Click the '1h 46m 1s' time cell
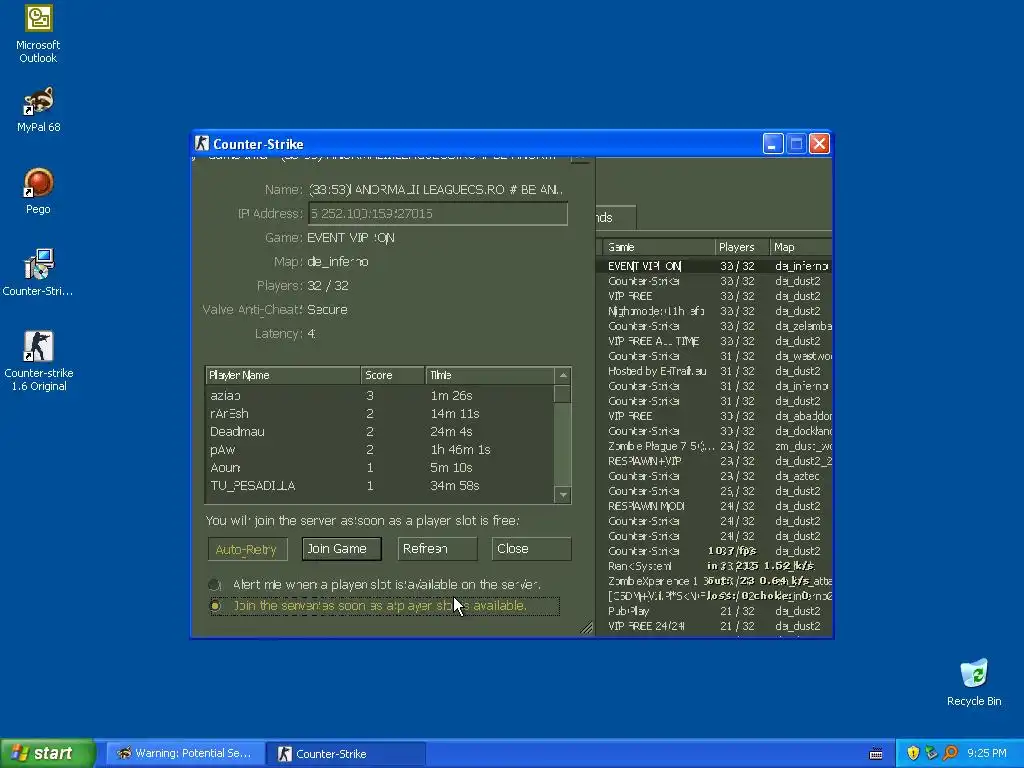This screenshot has width=1024, height=768. click(x=460, y=449)
